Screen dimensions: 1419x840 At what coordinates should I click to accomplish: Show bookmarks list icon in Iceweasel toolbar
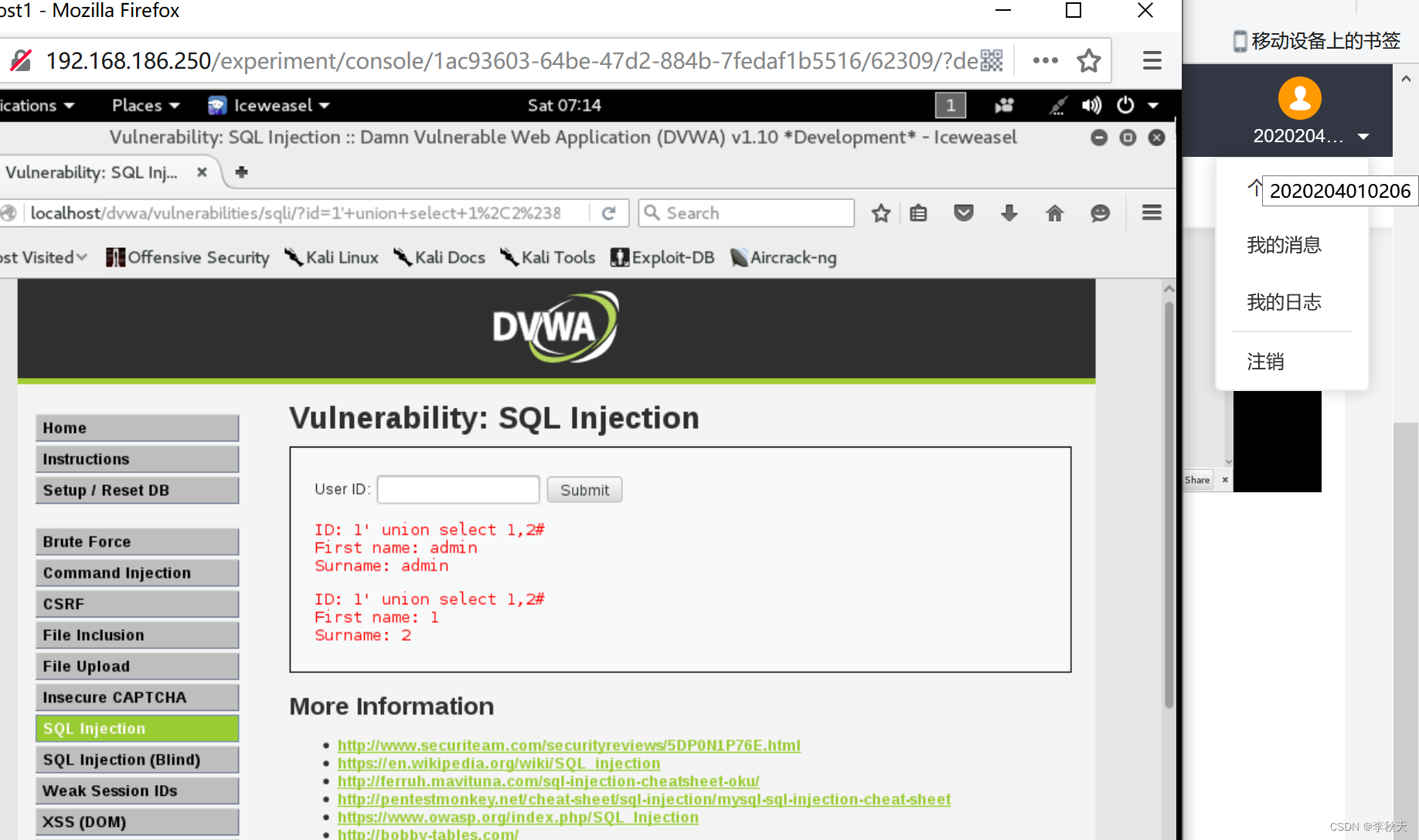click(x=918, y=213)
